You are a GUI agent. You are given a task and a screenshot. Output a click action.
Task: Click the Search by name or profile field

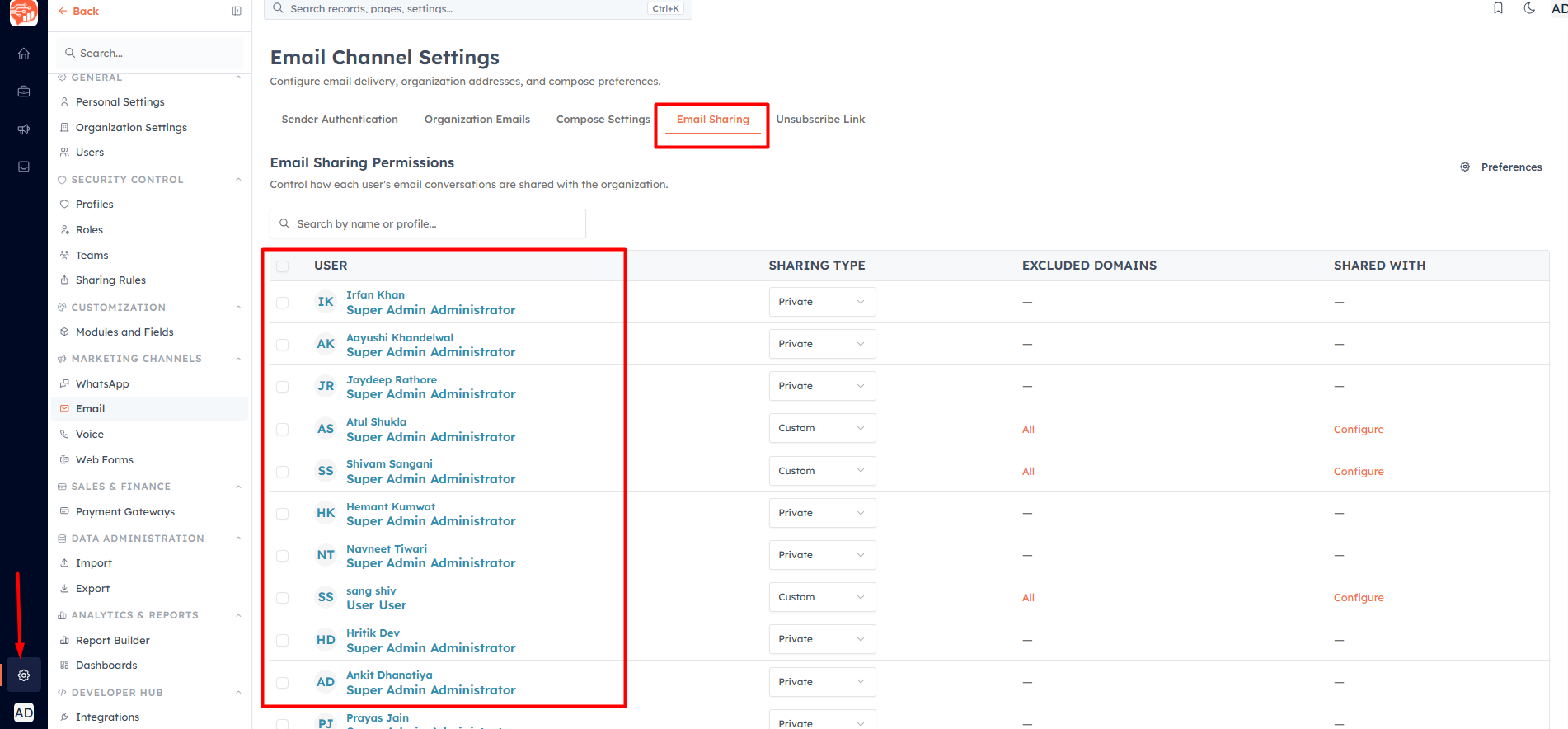pyautogui.click(x=428, y=223)
